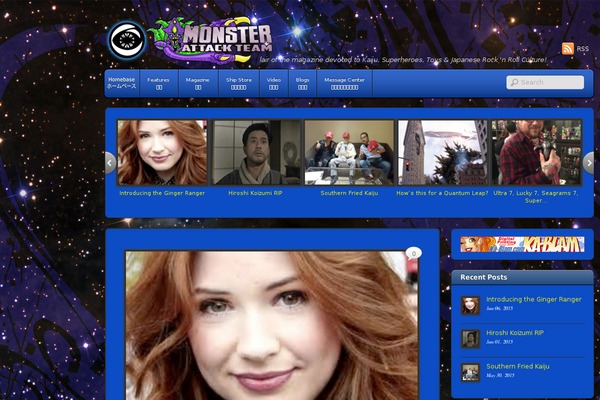Click caption 'Ultra 7, Lucky 7, Seagrams 7'
This screenshot has width=600, height=400.
536,197
